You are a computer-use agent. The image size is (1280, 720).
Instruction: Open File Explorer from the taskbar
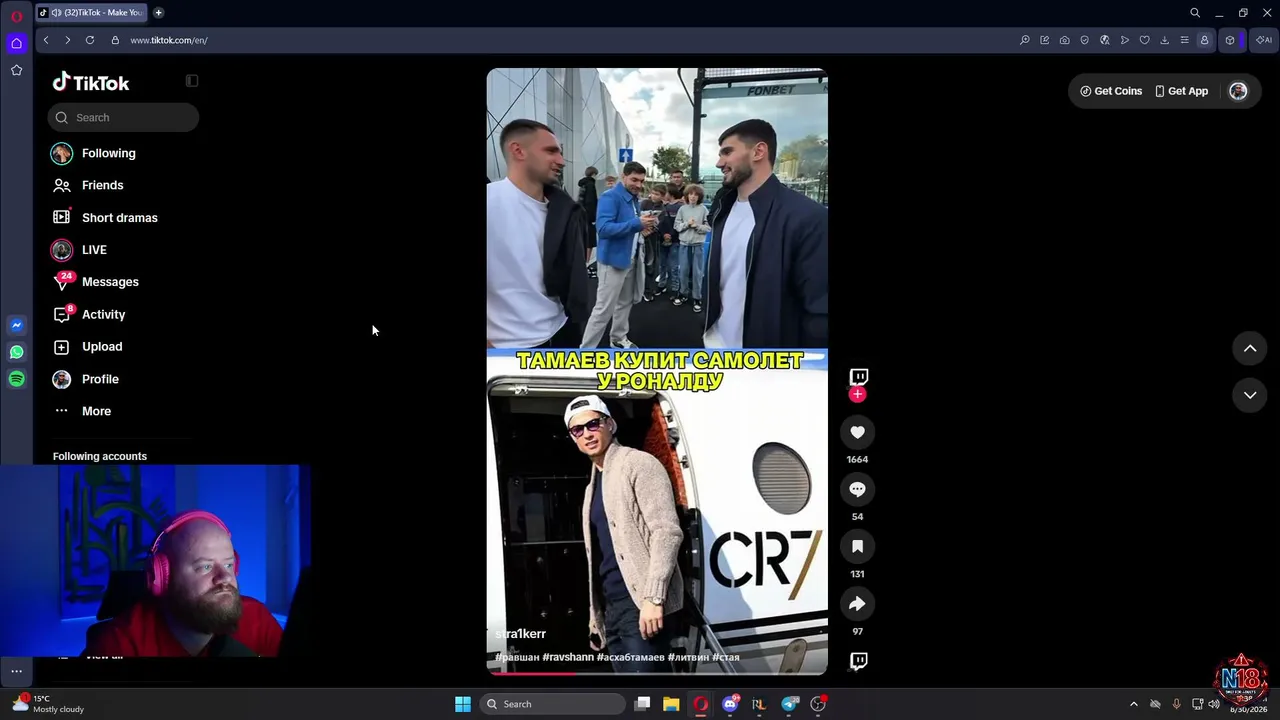point(671,704)
